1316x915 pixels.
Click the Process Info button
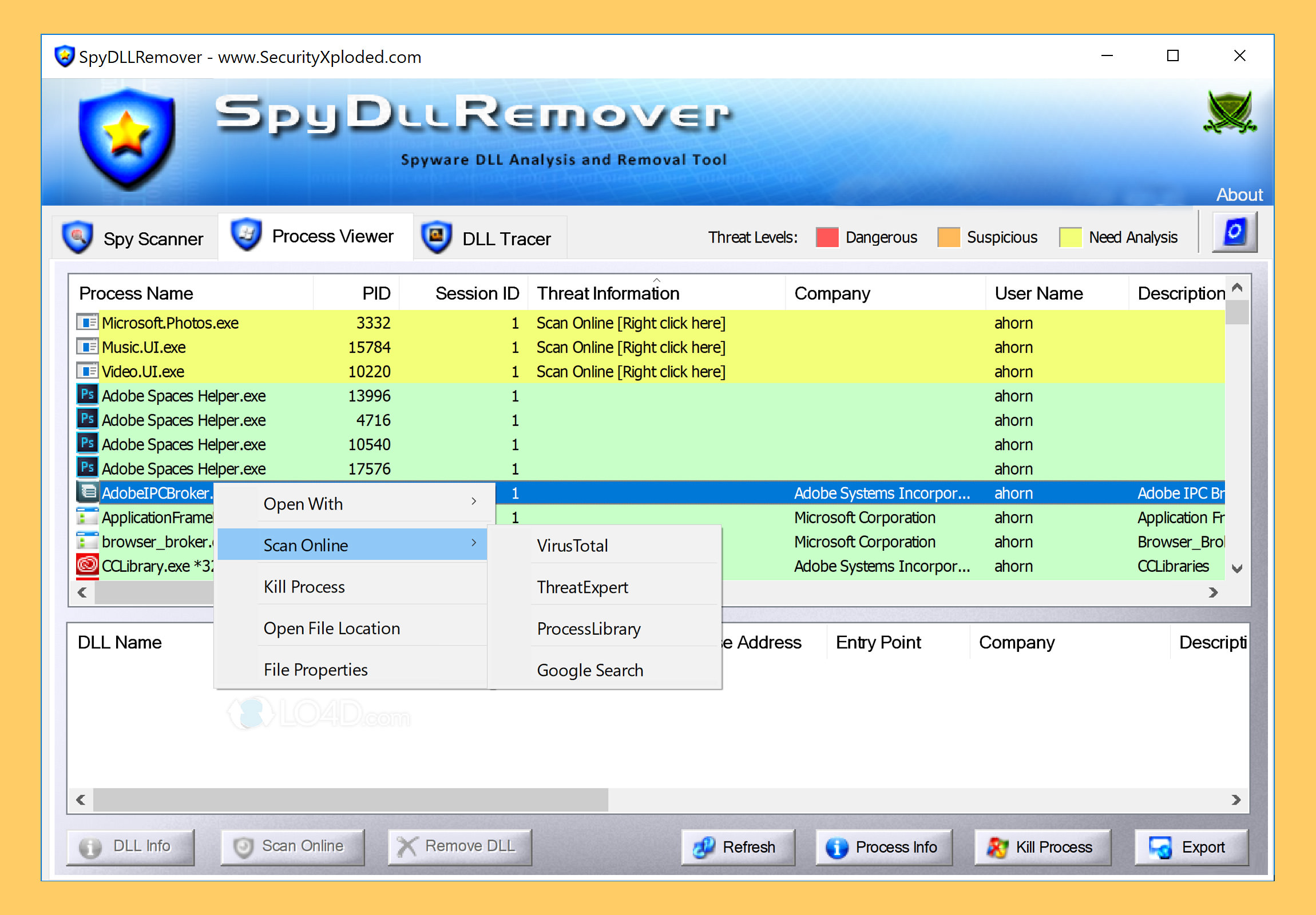pyautogui.click(x=884, y=846)
